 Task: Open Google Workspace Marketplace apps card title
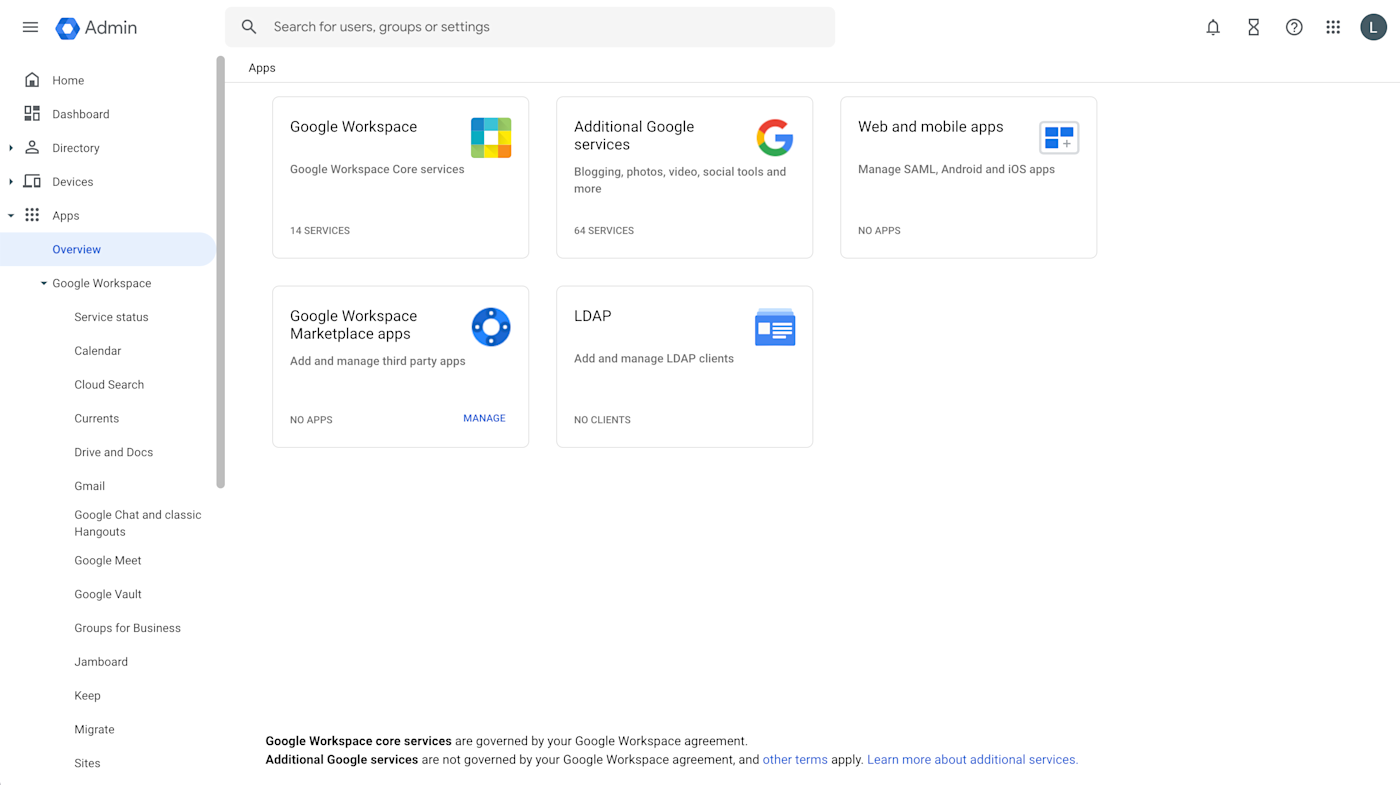pos(353,325)
